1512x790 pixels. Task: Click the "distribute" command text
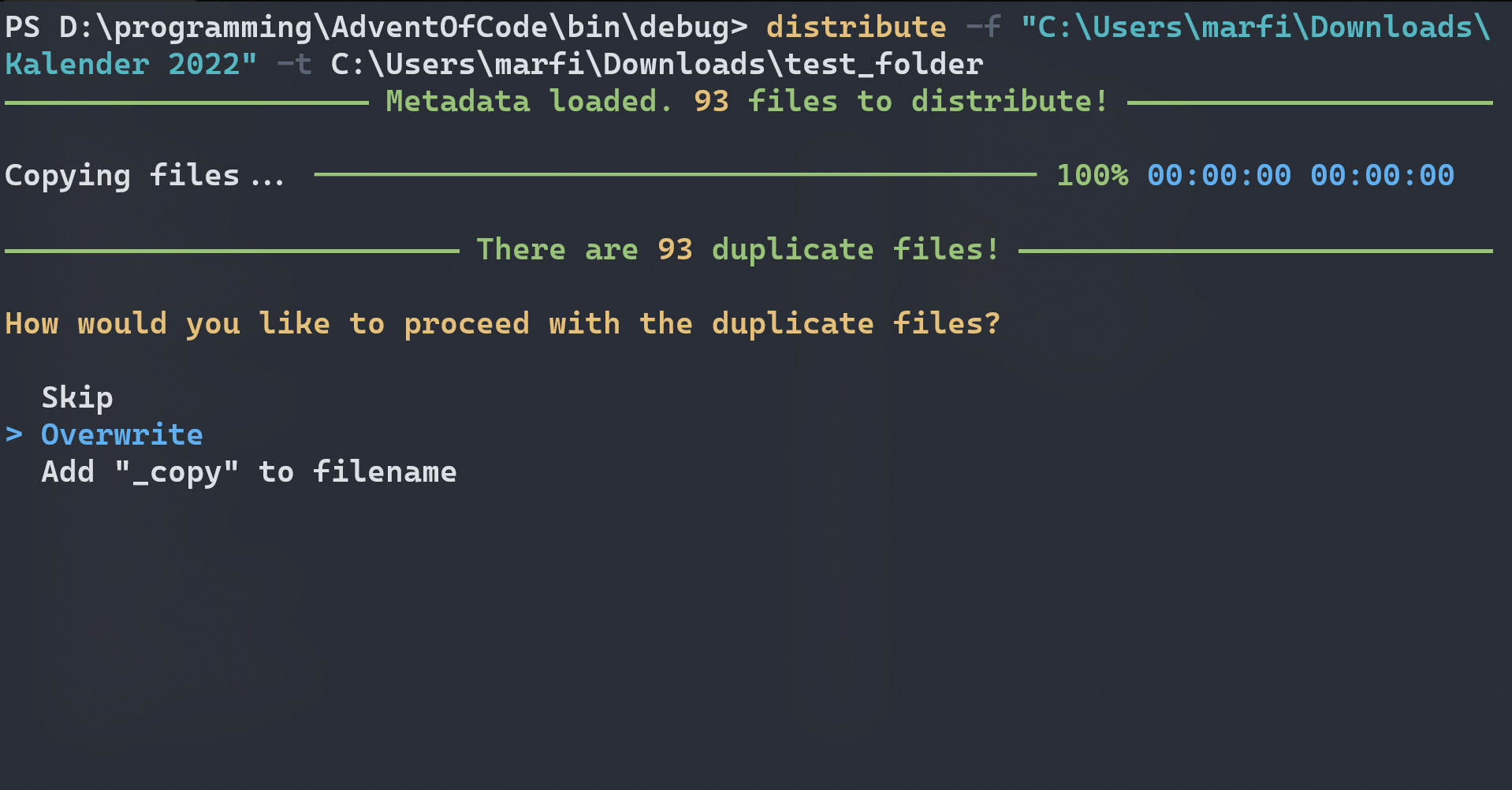pos(855,28)
